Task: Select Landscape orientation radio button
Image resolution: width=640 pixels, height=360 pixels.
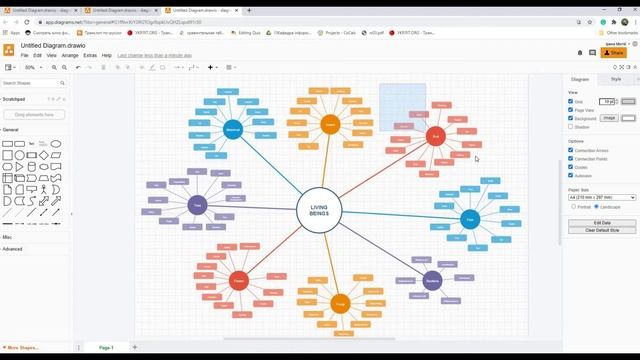Action: [x=596, y=207]
